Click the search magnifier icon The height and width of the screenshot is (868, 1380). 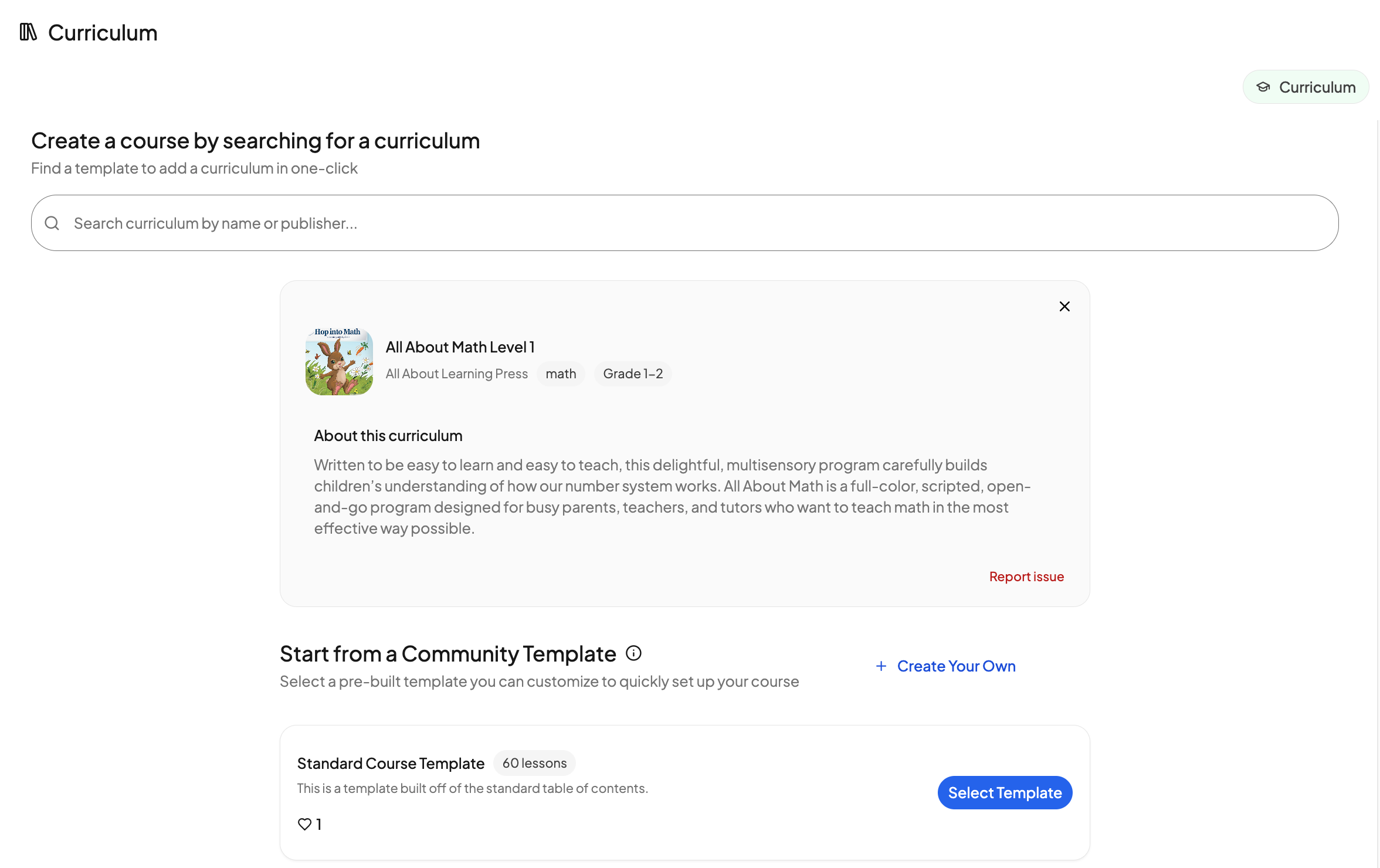pyautogui.click(x=52, y=223)
